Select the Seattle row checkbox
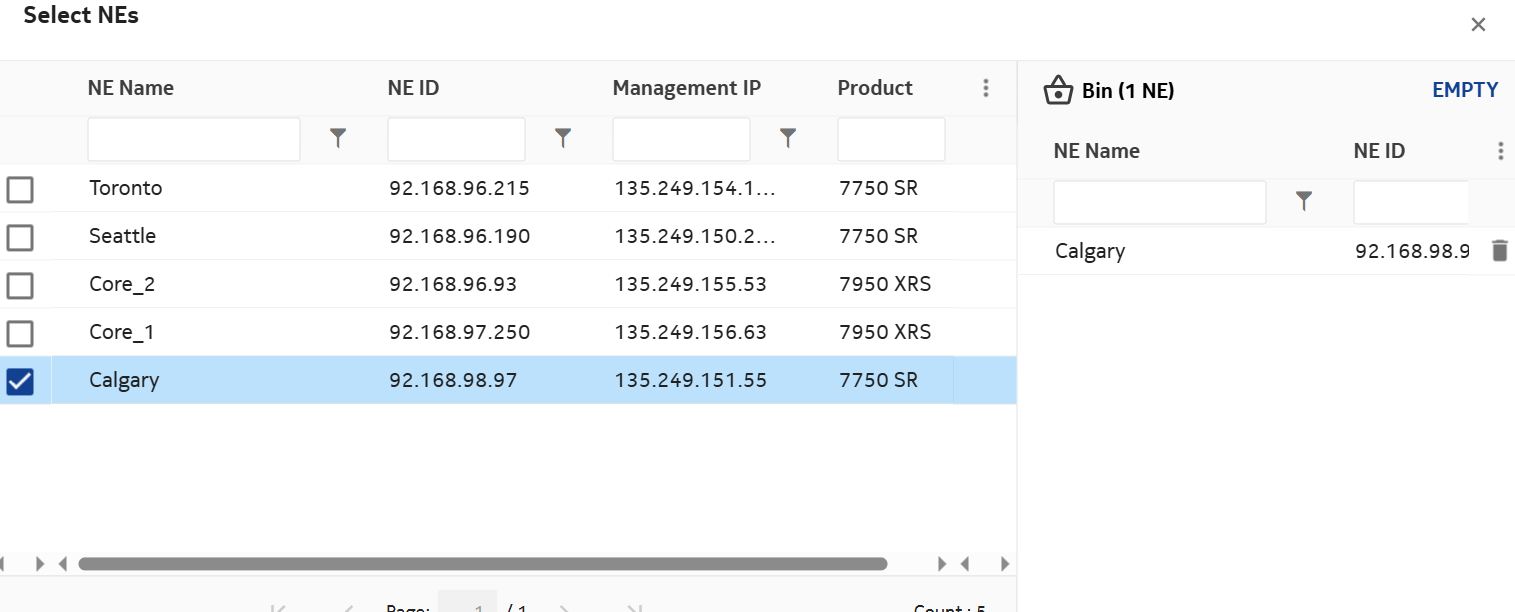 20,237
